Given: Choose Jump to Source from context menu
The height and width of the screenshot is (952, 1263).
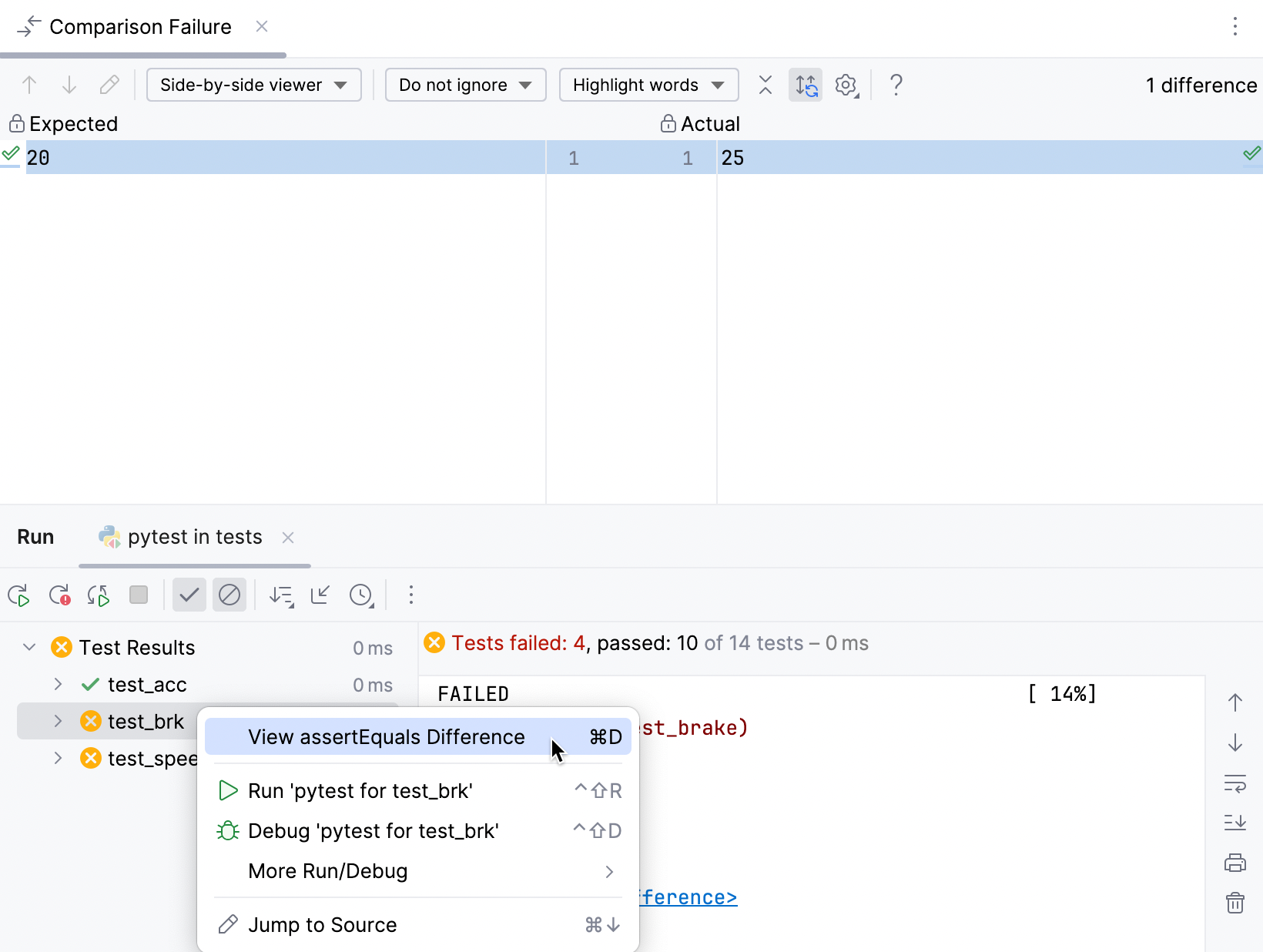Looking at the screenshot, I should [x=322, y=925].
